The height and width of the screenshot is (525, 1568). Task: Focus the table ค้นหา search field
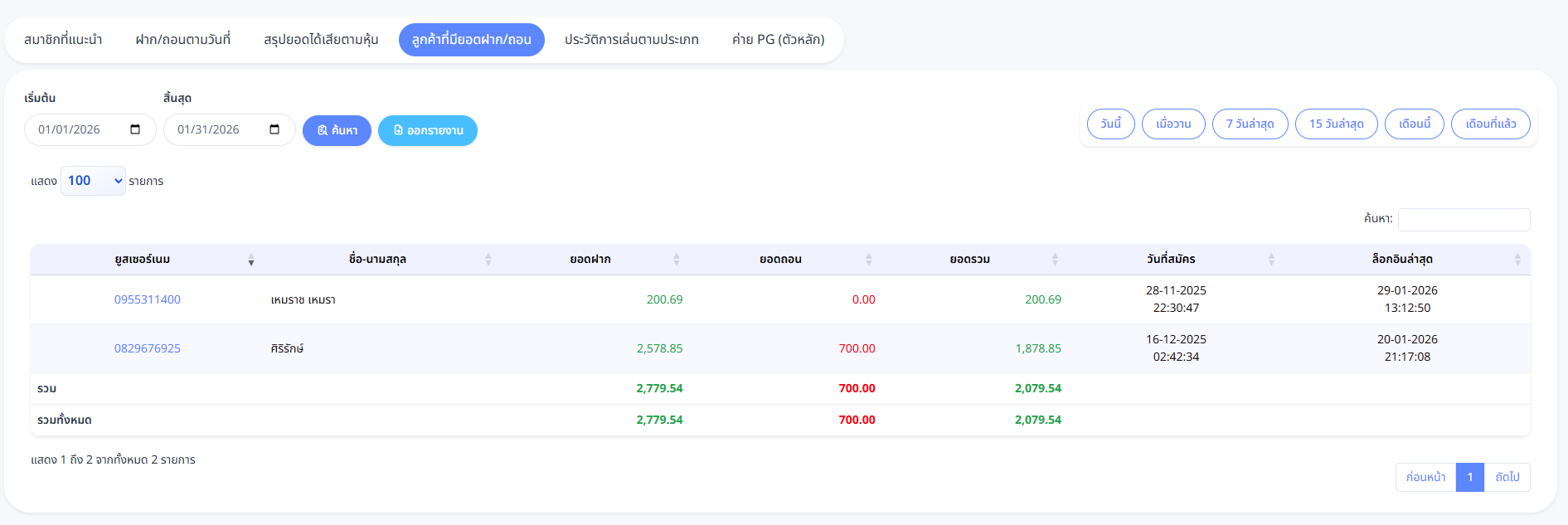[1464, 219]
